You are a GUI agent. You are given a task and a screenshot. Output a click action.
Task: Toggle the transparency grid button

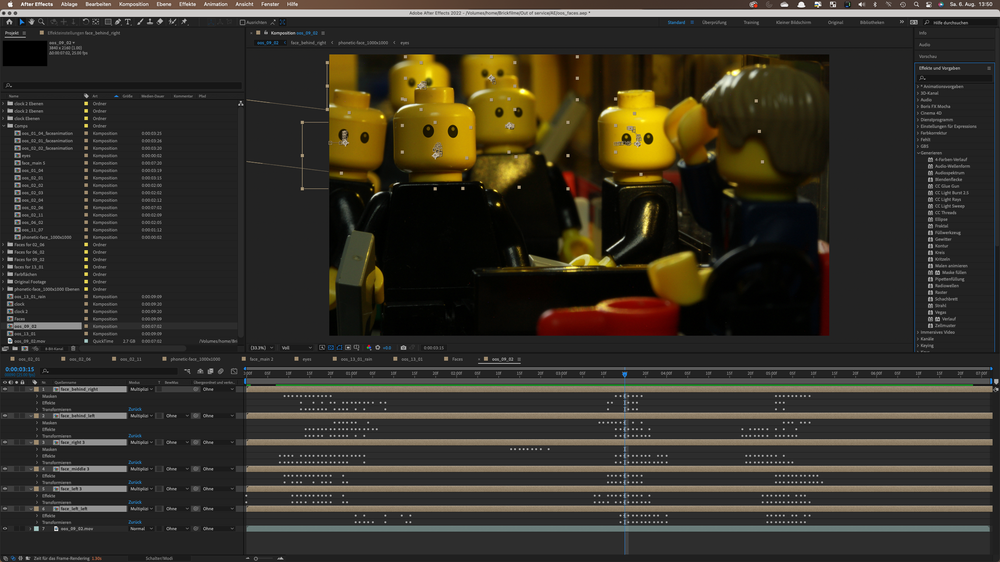coord(331,348)
